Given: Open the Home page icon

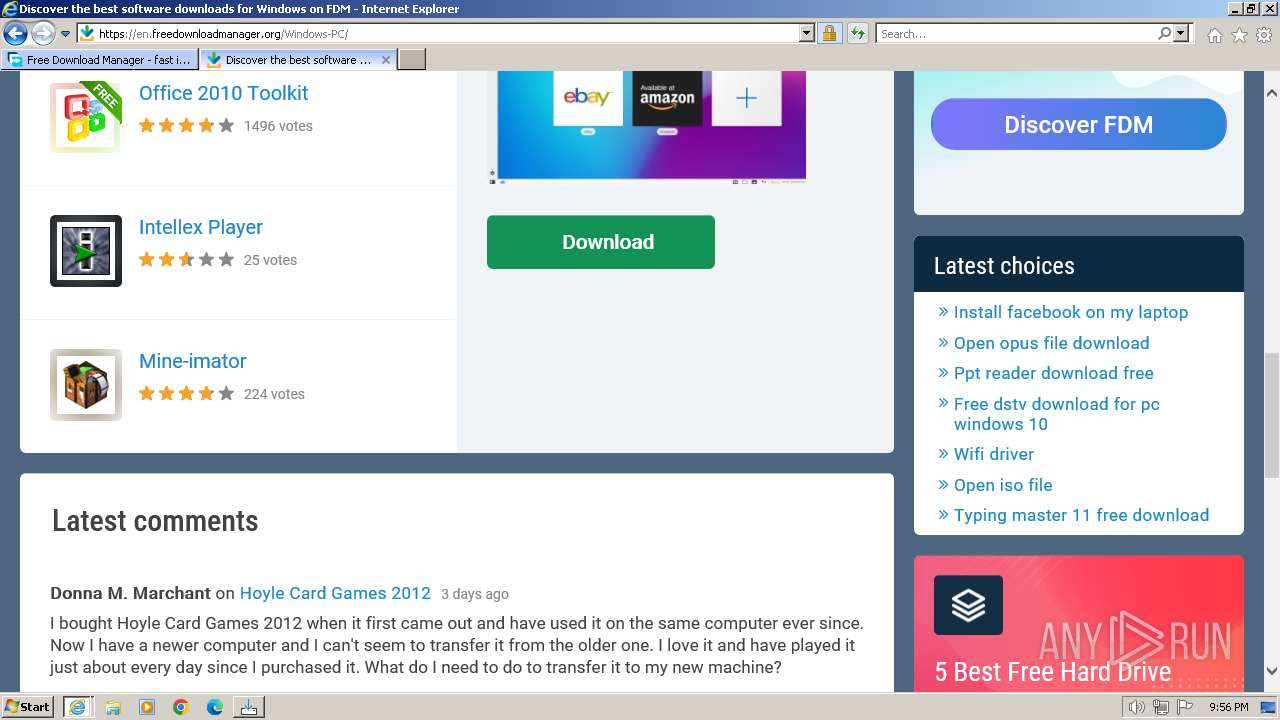Looking at the screenshot, I should [1214, 35].
